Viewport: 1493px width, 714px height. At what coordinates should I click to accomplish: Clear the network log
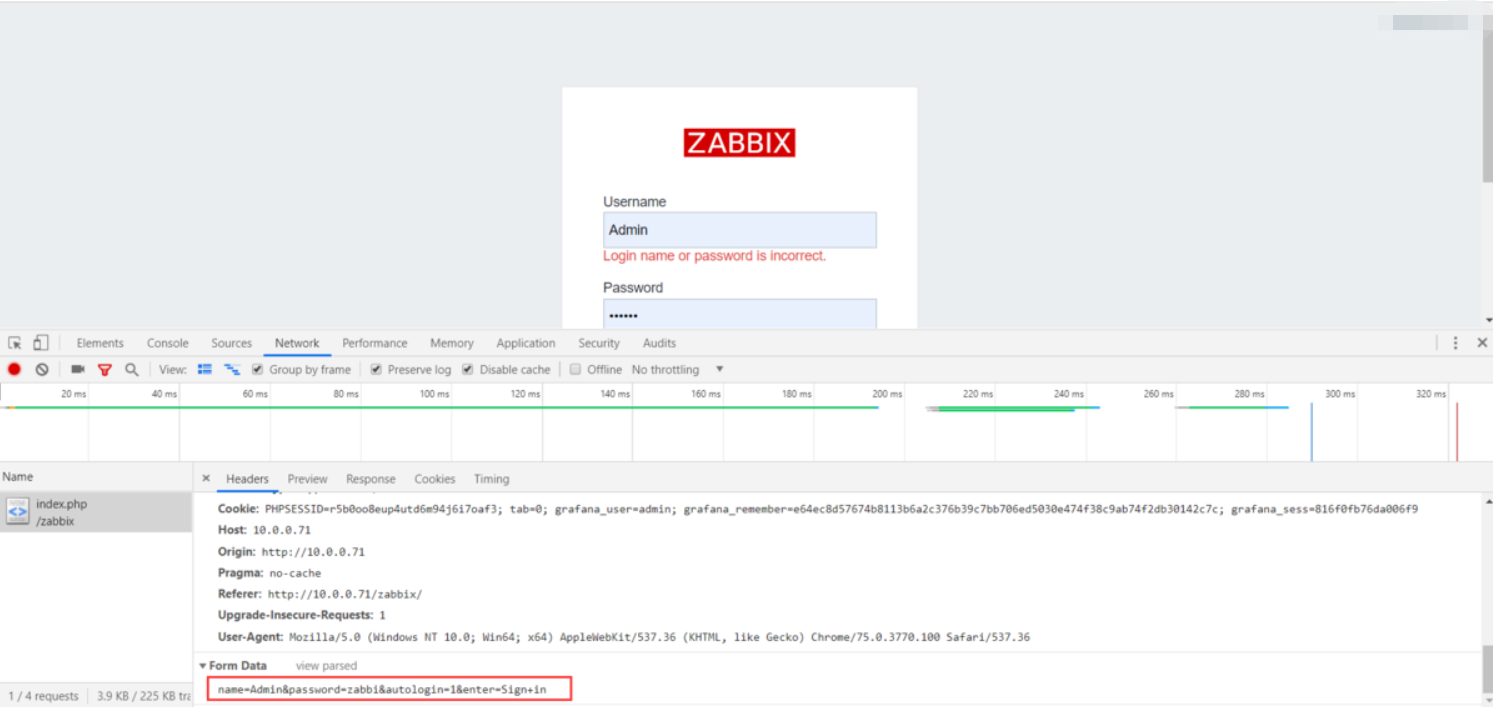click(42, 369)
